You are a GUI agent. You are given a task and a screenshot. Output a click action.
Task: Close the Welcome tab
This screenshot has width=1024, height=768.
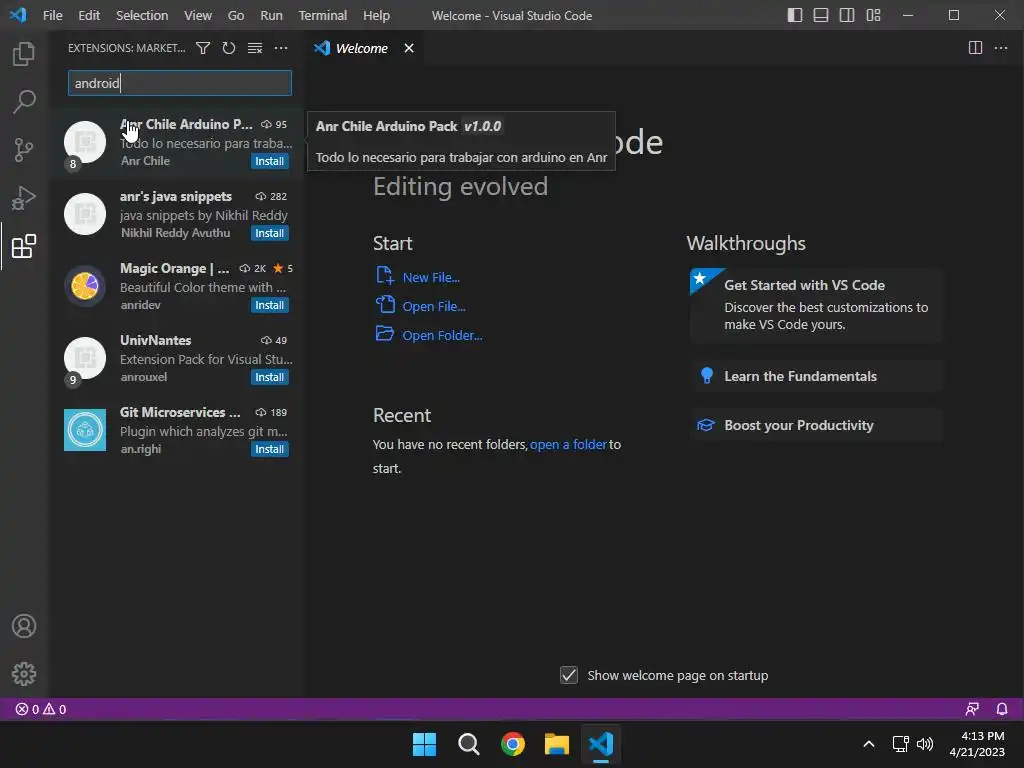point(409,48)
